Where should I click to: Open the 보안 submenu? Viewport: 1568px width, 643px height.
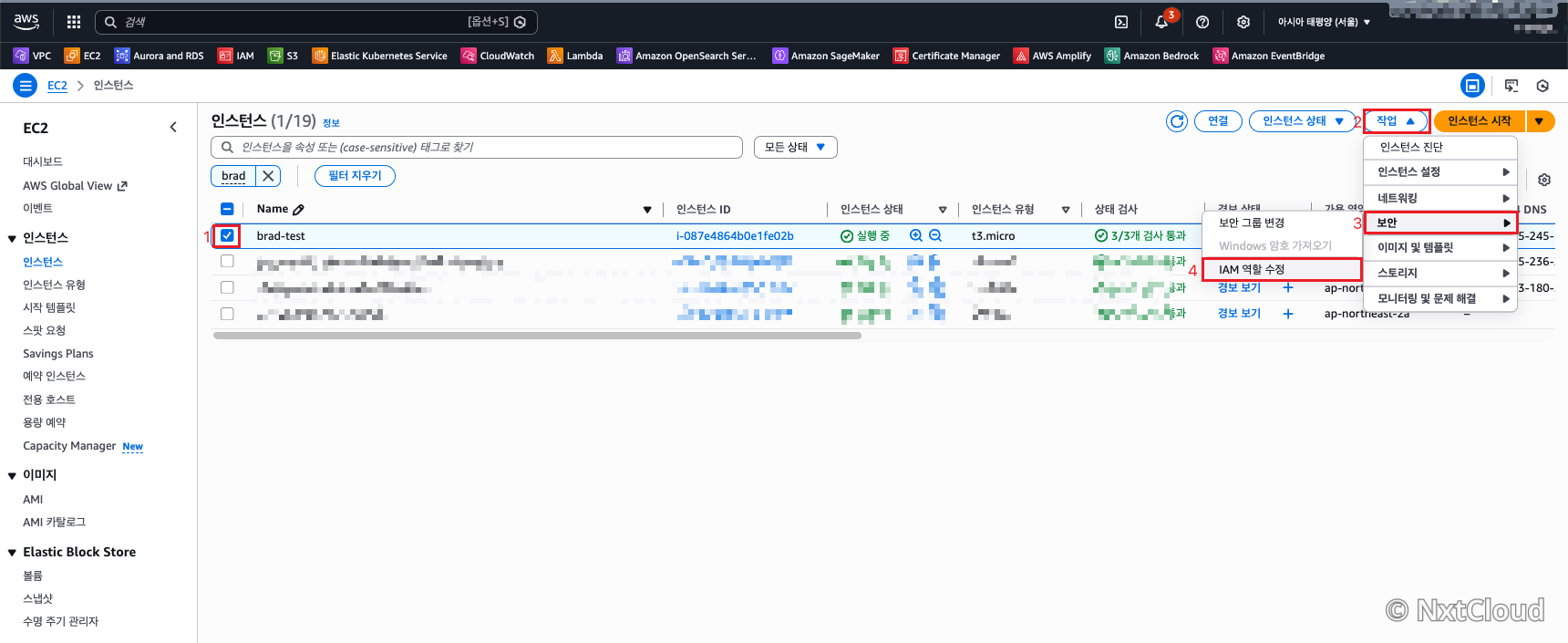(x=1440, y=223)
